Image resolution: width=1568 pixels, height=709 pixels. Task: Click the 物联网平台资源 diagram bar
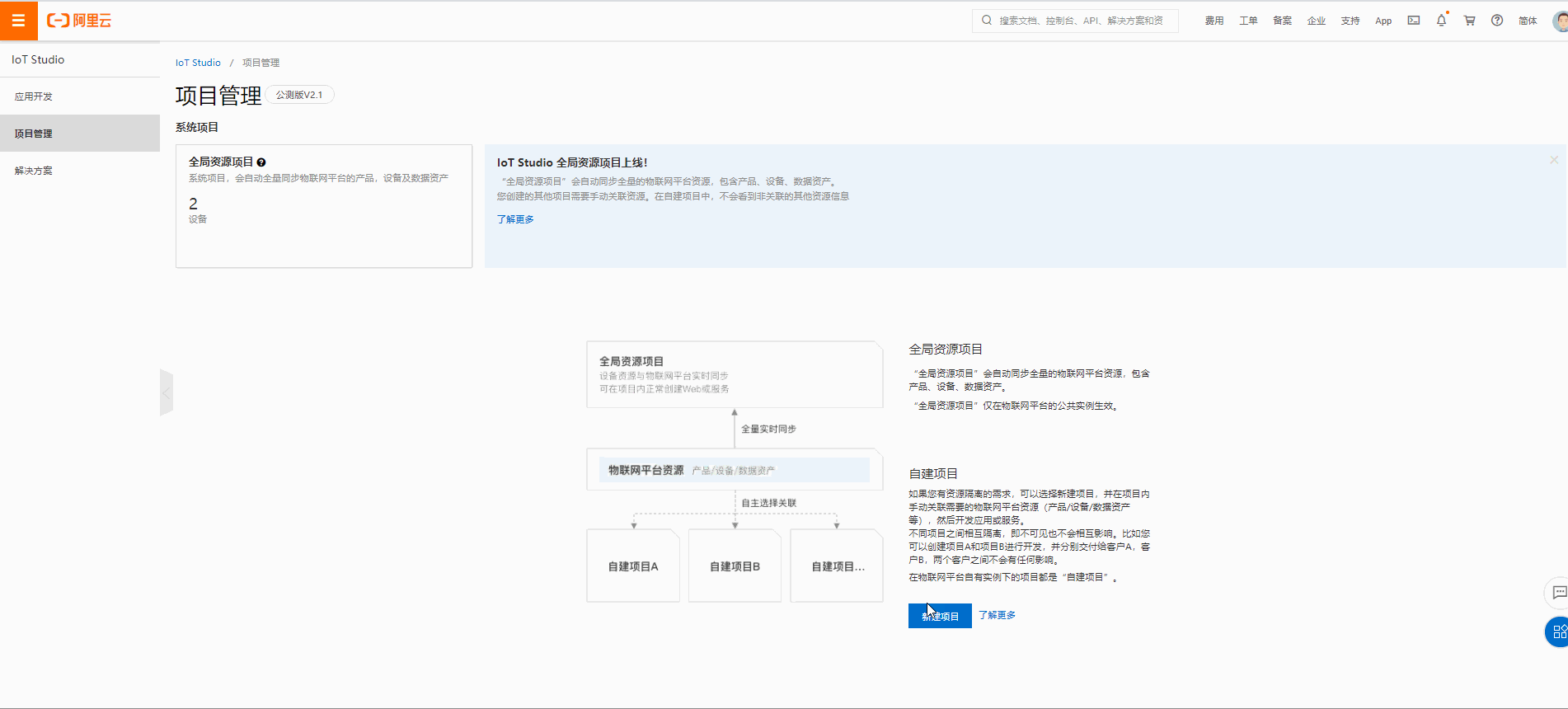coord(735,470)
